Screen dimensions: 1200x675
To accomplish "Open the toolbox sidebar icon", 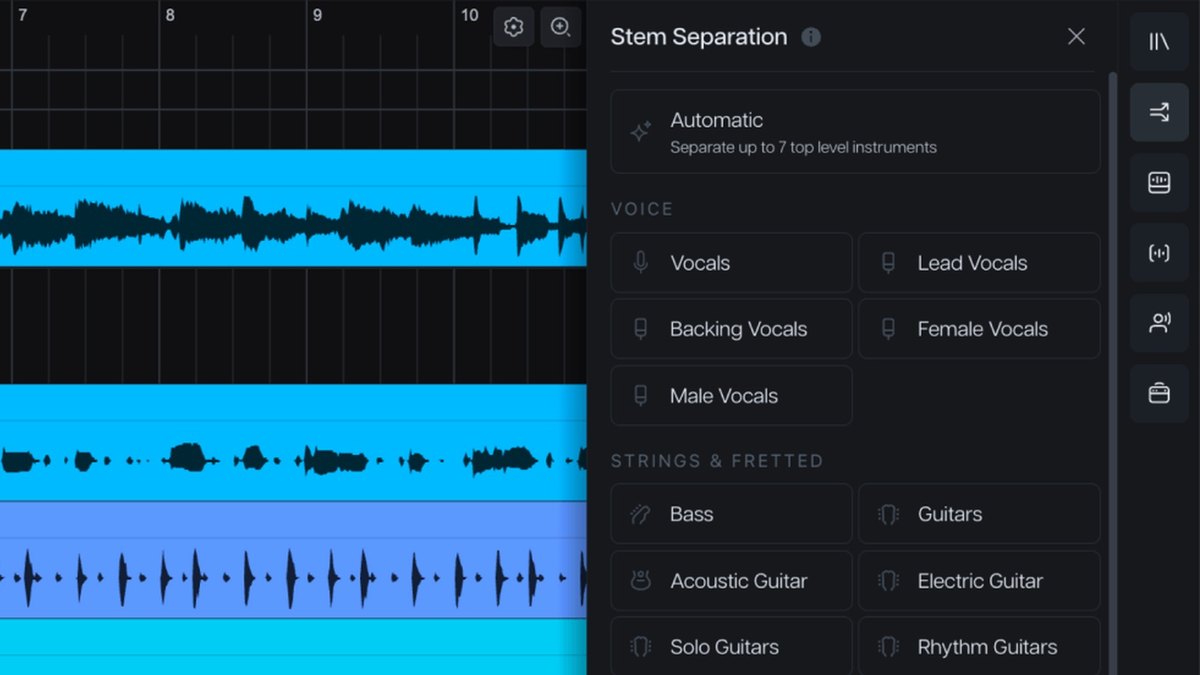I will [1159, 393].
